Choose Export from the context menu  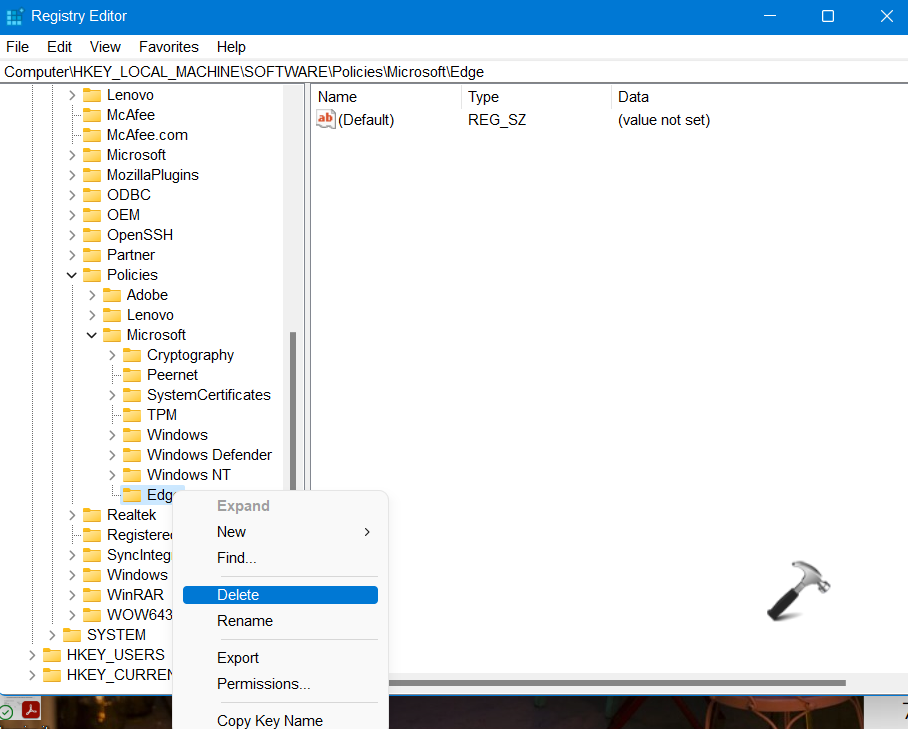coord(237,658)
